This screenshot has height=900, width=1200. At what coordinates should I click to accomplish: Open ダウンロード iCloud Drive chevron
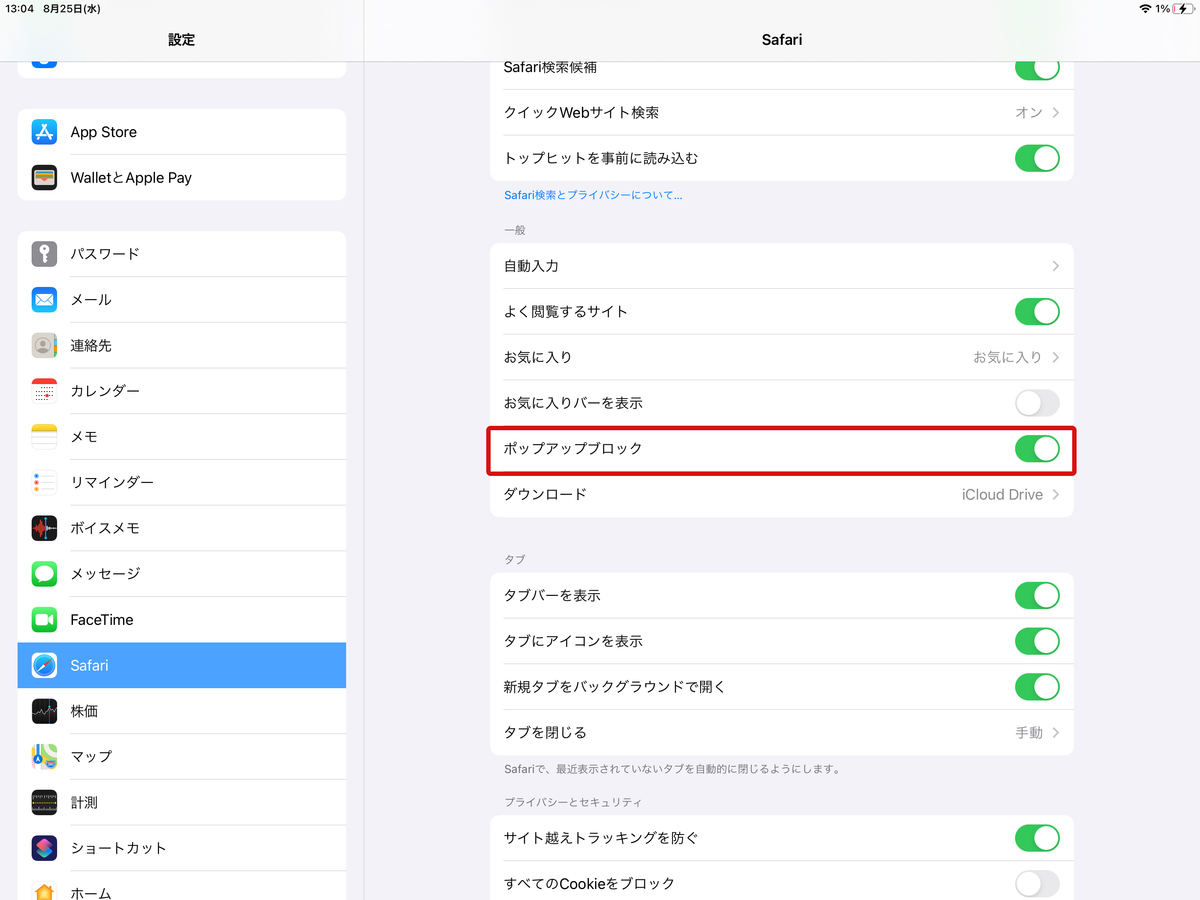(1056, 495)
